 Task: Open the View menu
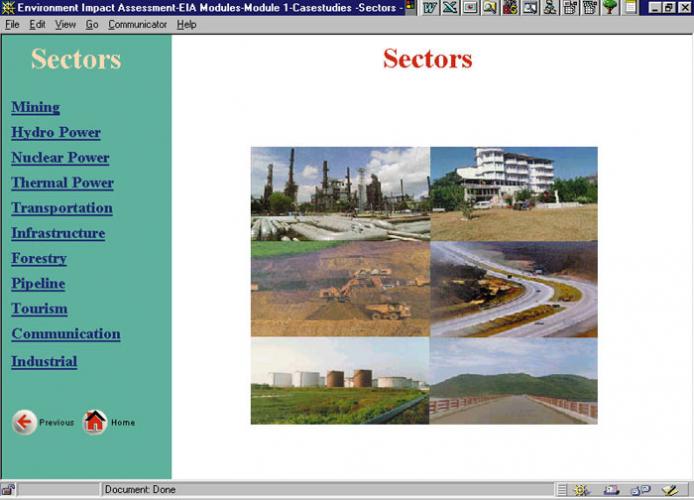[x=66, y=25]
